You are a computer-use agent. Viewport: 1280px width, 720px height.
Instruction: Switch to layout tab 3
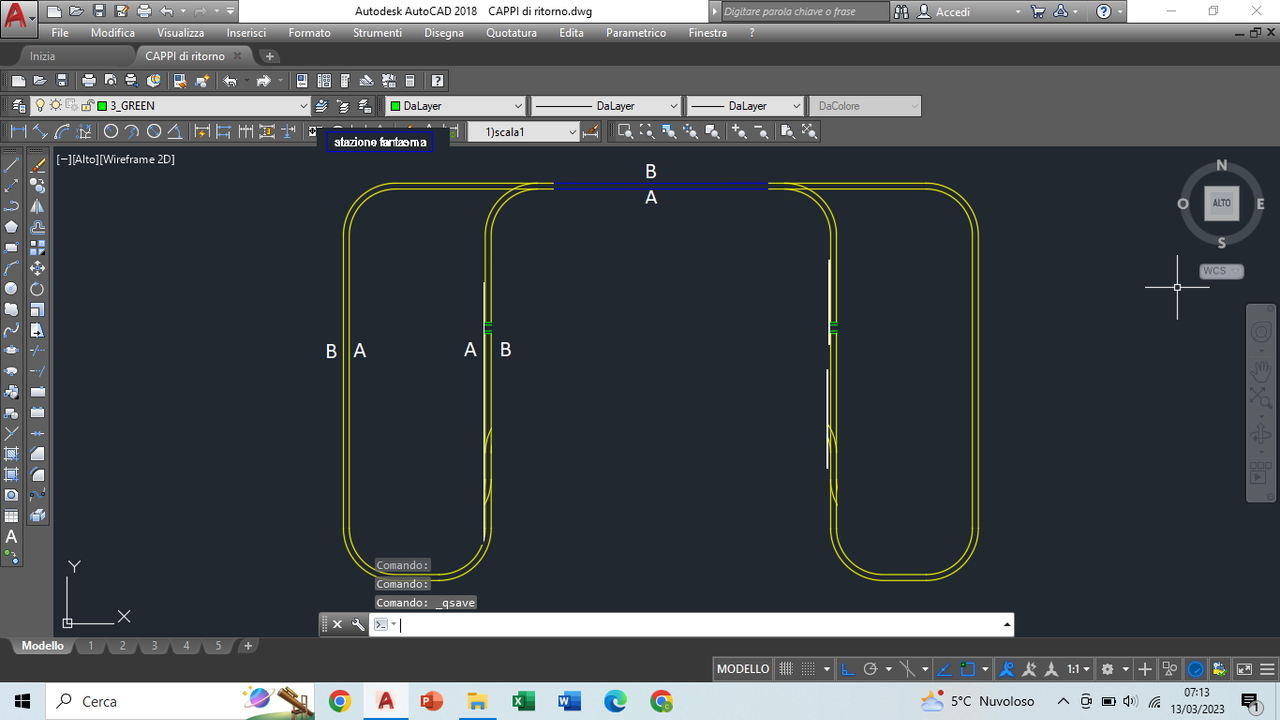[155, 646]
